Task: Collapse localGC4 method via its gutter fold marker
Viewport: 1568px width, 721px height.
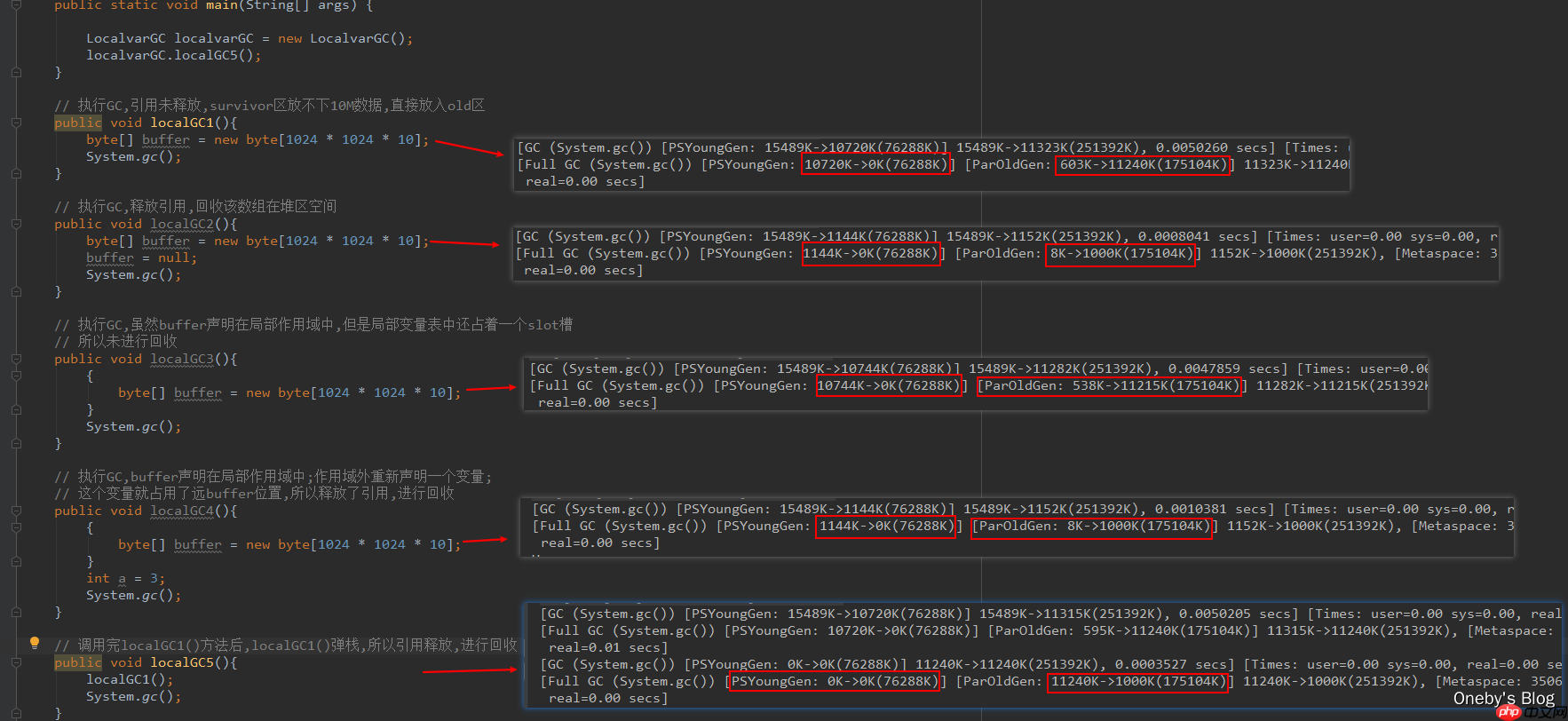Action: [16, 511]
